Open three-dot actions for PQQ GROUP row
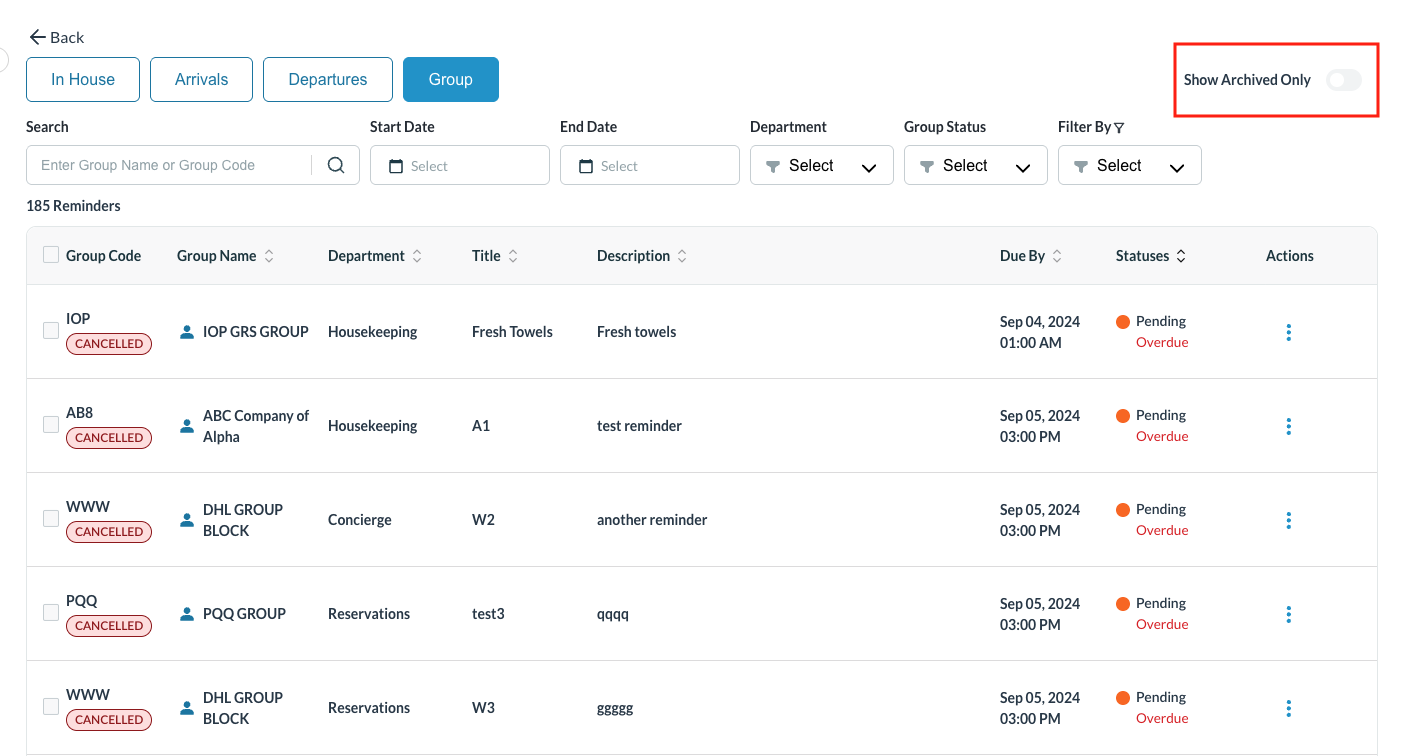 pyautogui.click(x=1288, y=614)
